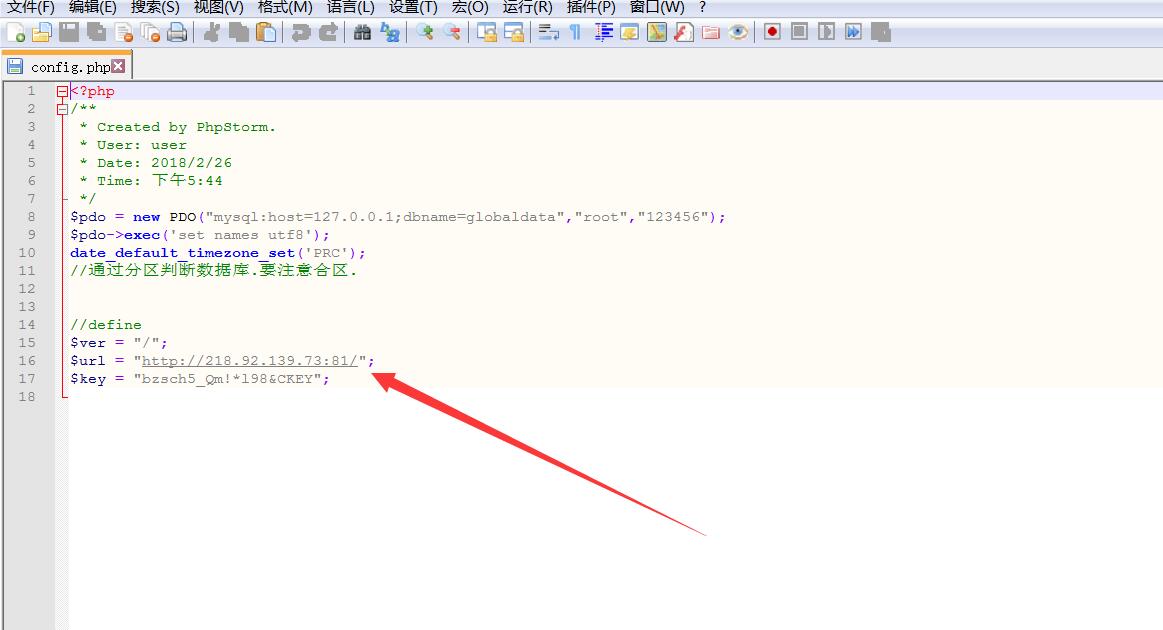Click the New file toolbar icon
The width and height of the screenshot is (1163, 630).
[15, 32]
